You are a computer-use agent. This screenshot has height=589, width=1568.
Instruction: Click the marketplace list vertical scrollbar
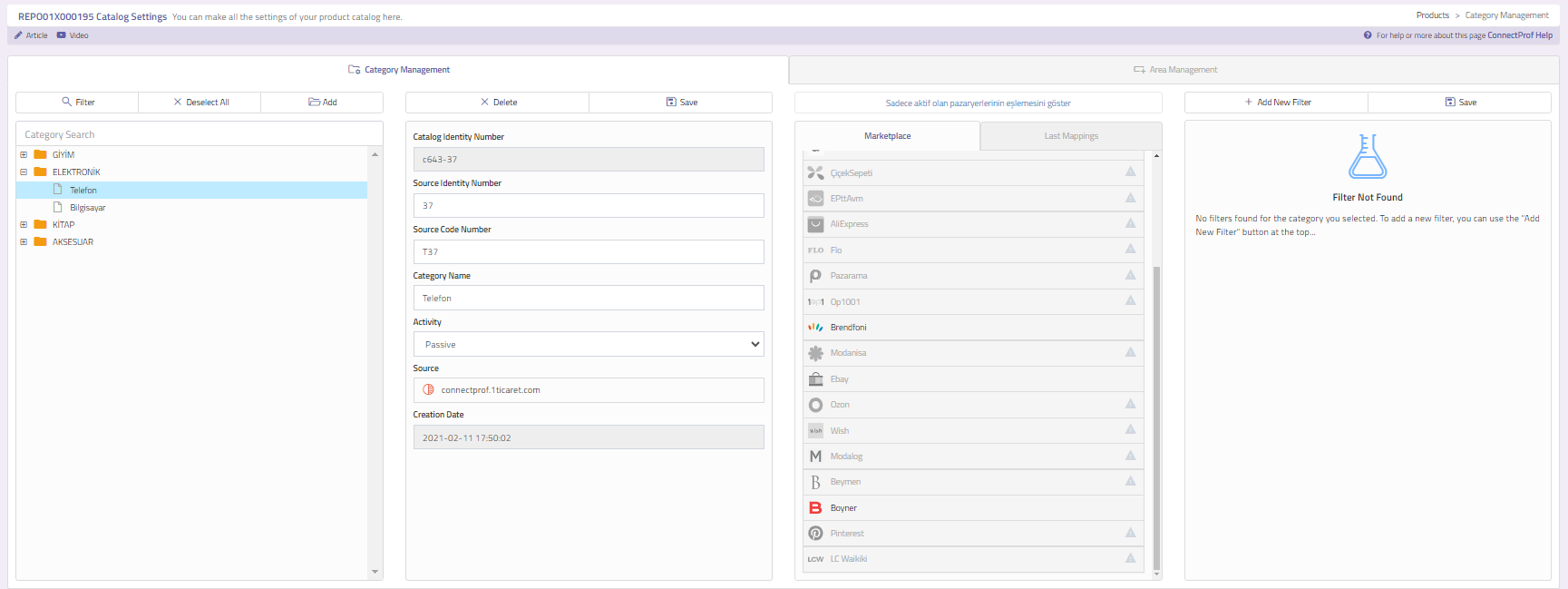[1156, 417]
